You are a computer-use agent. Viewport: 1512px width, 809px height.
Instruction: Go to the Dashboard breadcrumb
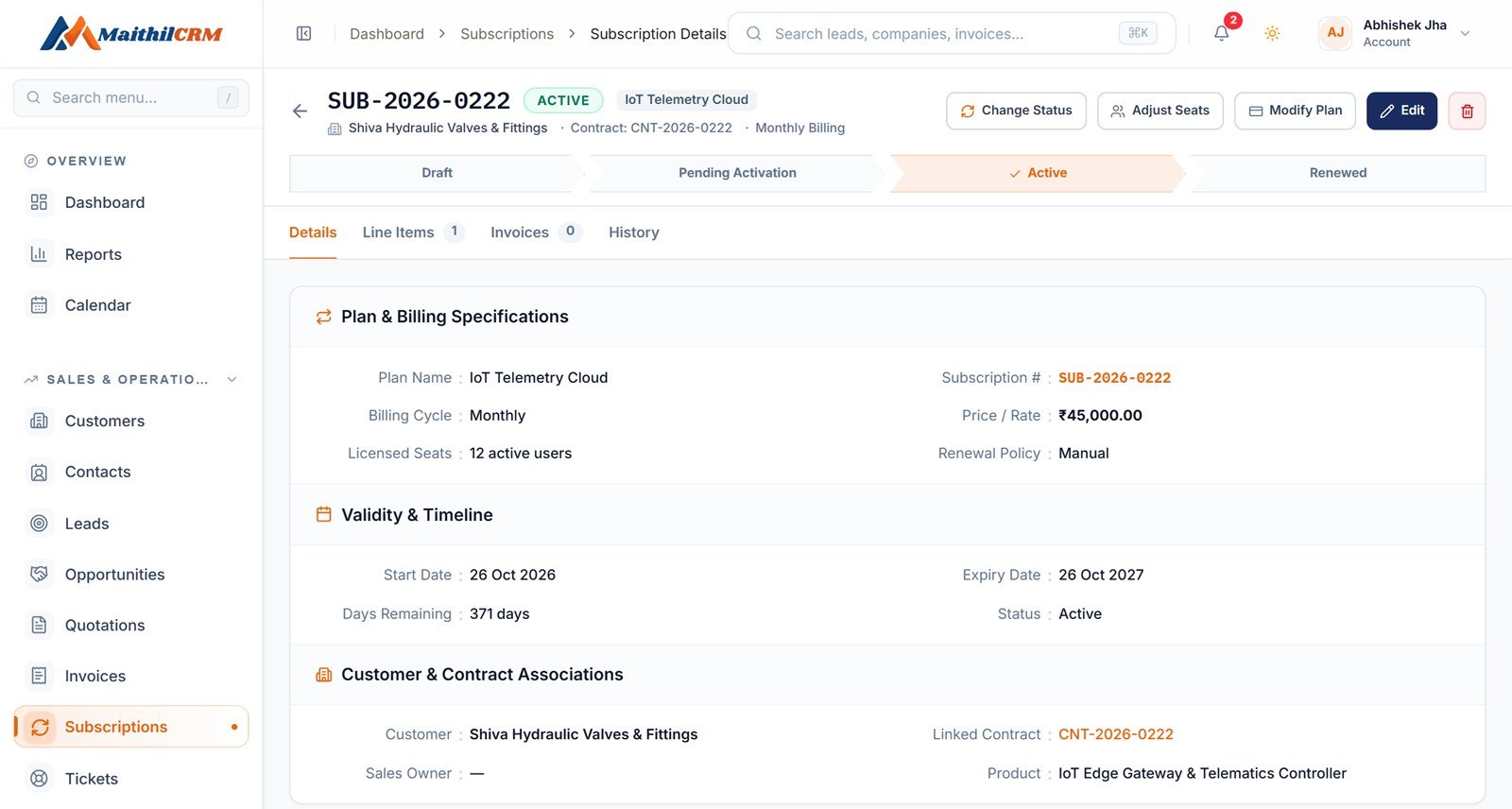(387, 34)
